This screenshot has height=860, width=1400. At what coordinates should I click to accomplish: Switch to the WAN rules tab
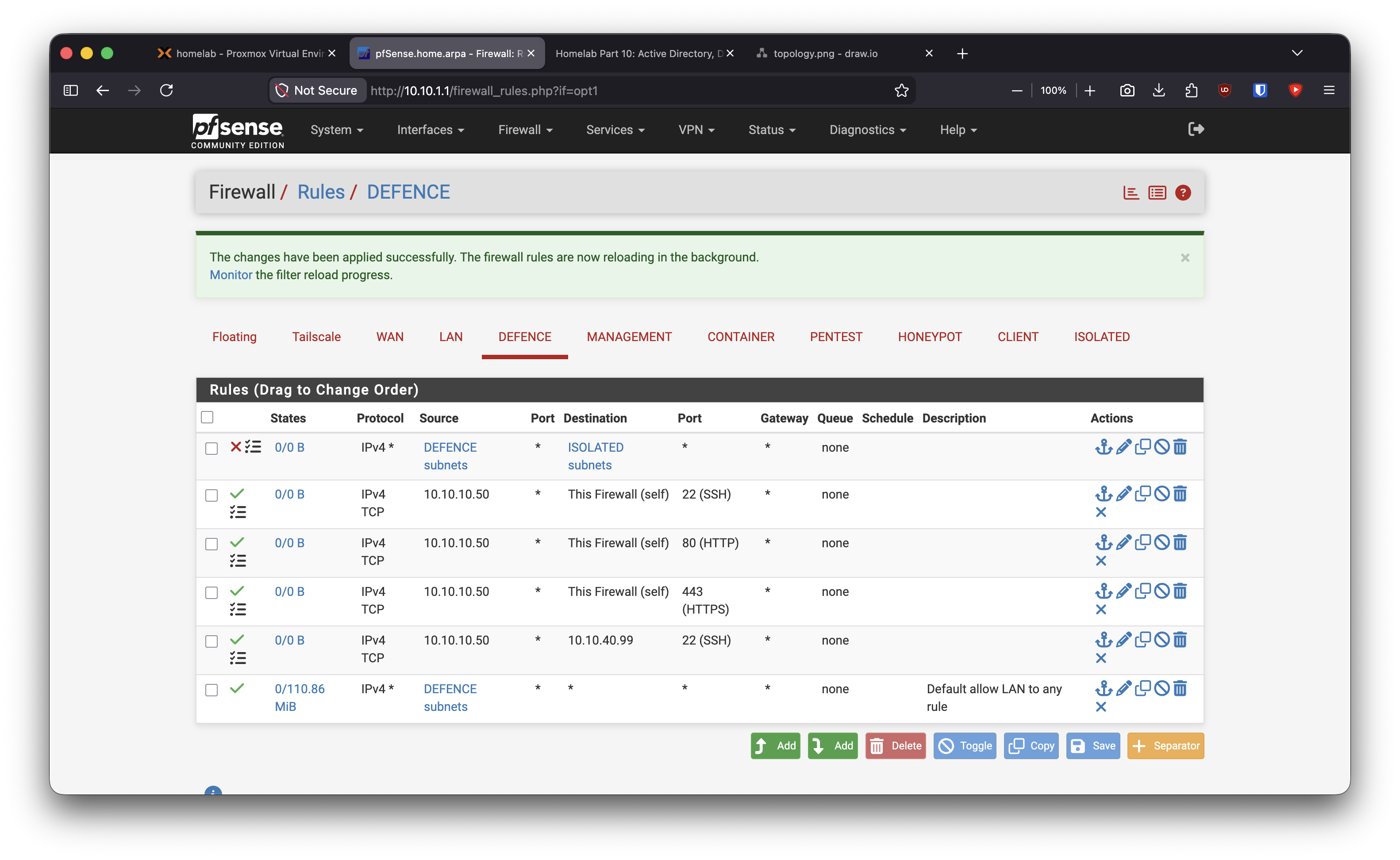coord(390,337)
